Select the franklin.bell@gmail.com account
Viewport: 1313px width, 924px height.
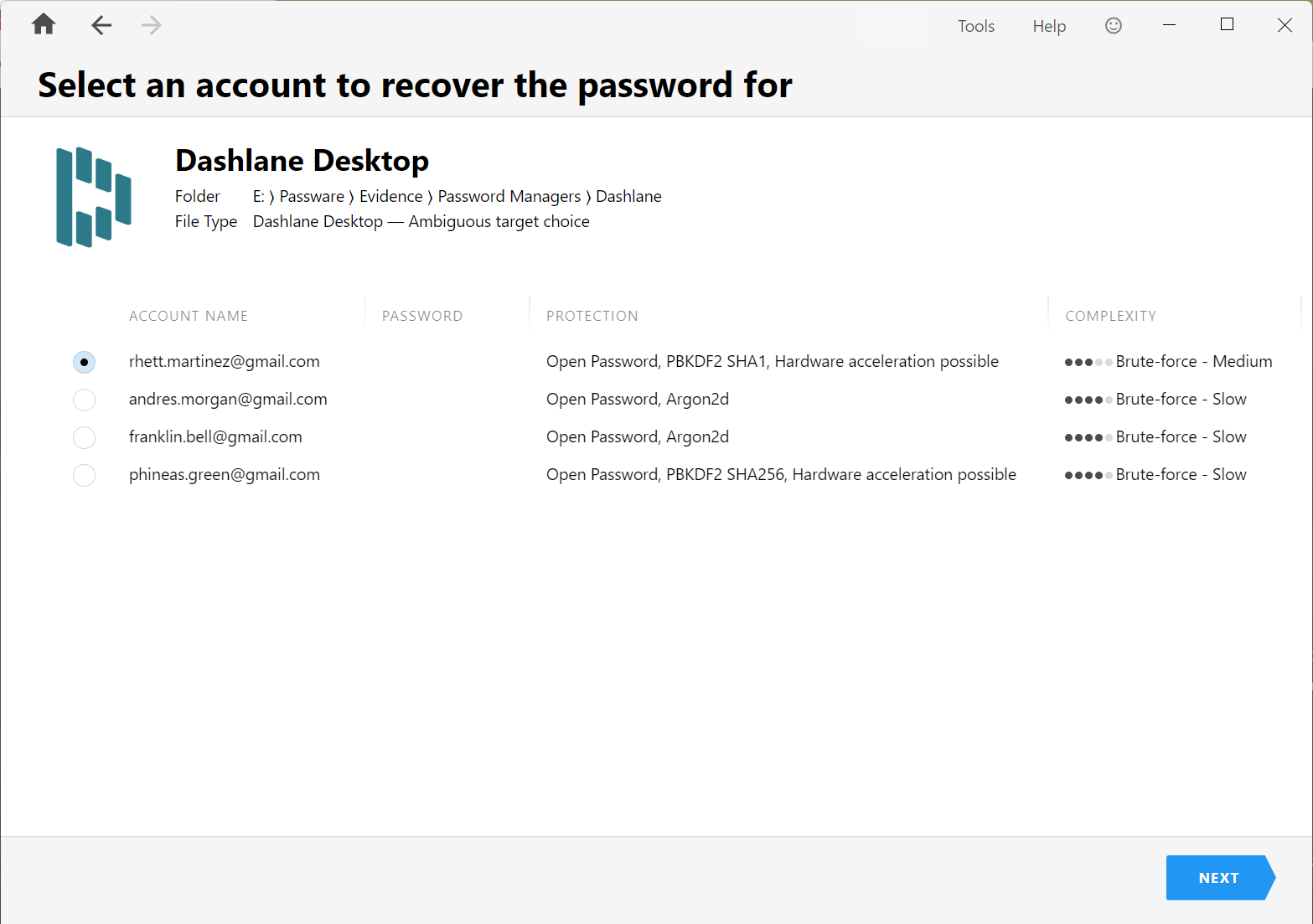[x=84, y=437]
